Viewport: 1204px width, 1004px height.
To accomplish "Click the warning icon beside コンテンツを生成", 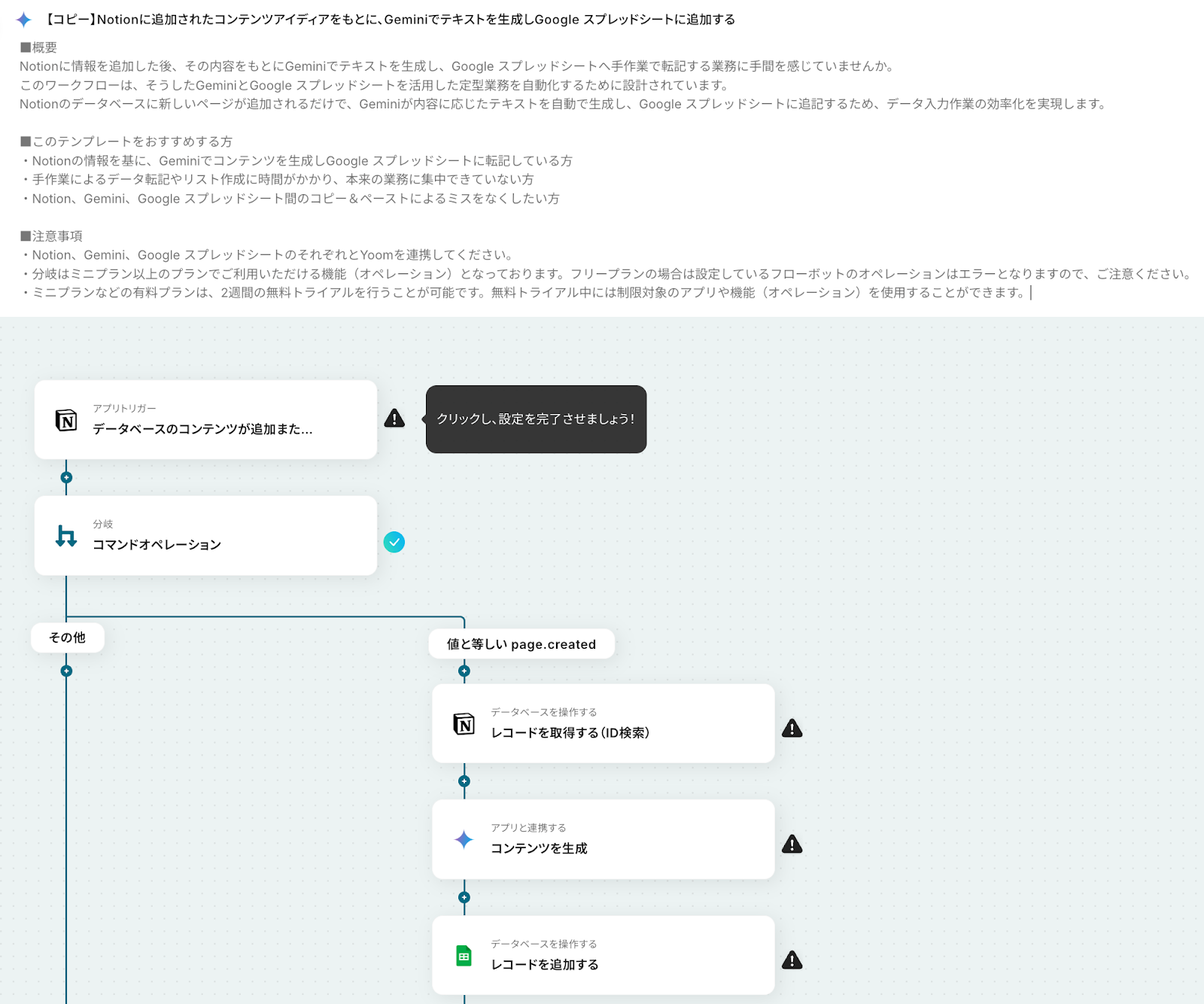I will pos(792,844).
